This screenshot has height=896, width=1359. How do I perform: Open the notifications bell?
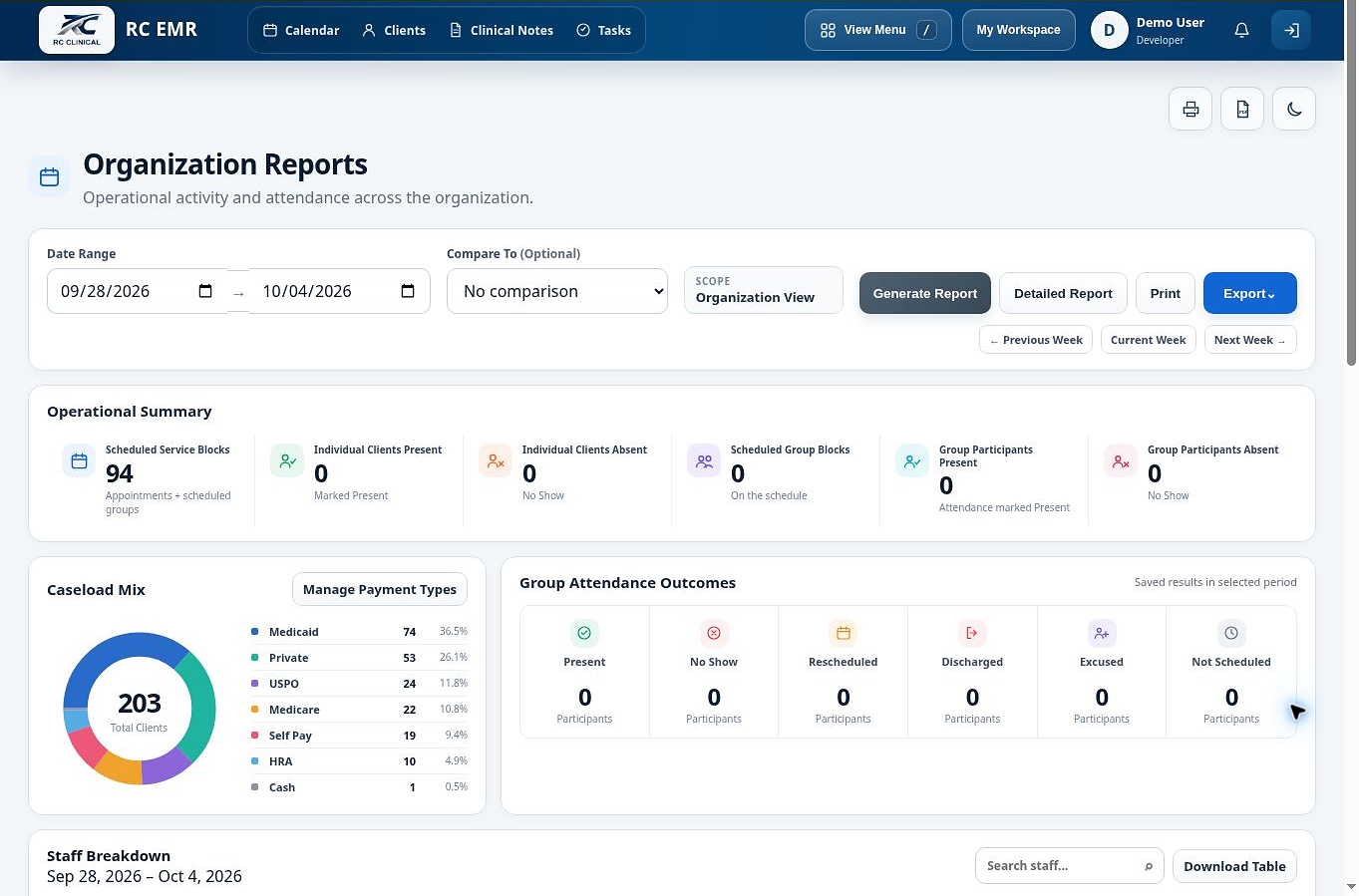(1241, 30)
